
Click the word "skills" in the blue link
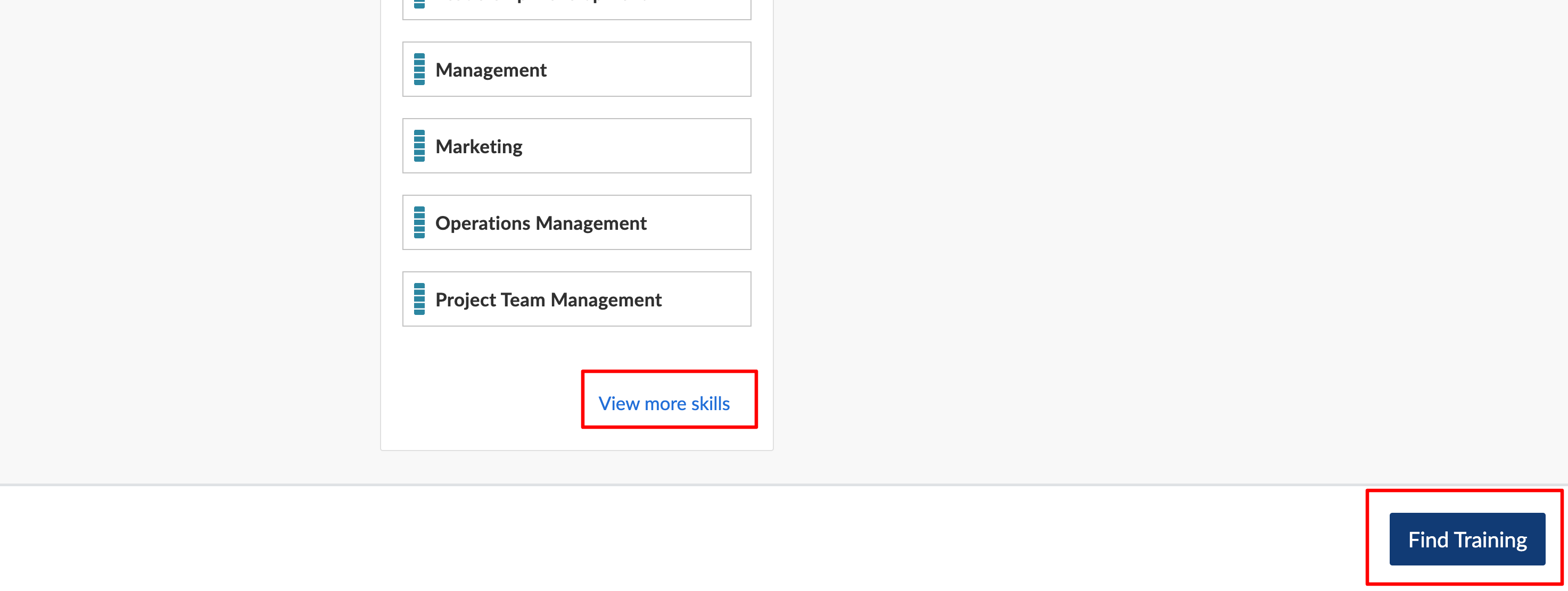(x=711, y=404)
